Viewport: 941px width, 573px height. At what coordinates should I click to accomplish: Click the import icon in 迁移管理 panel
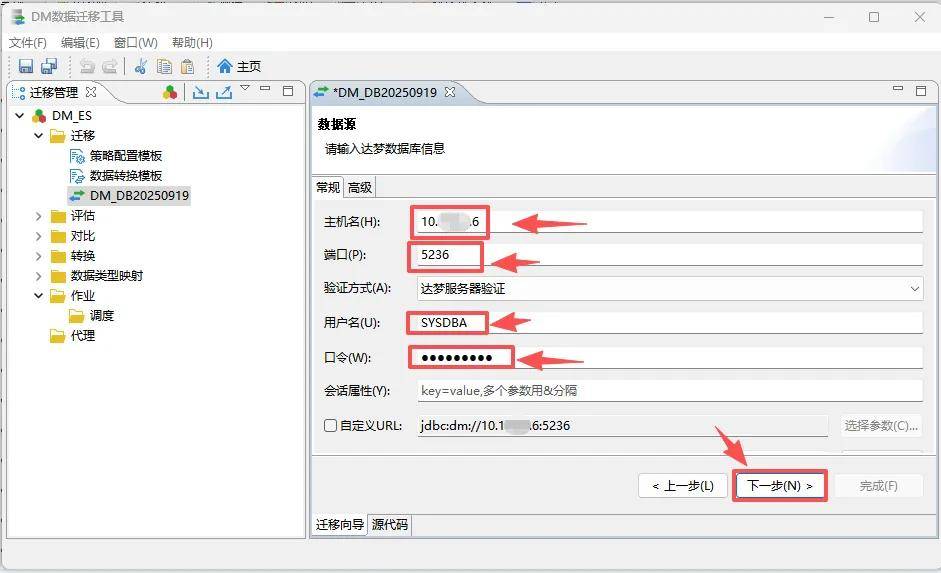pyautogui.click(x=201, y=92)
